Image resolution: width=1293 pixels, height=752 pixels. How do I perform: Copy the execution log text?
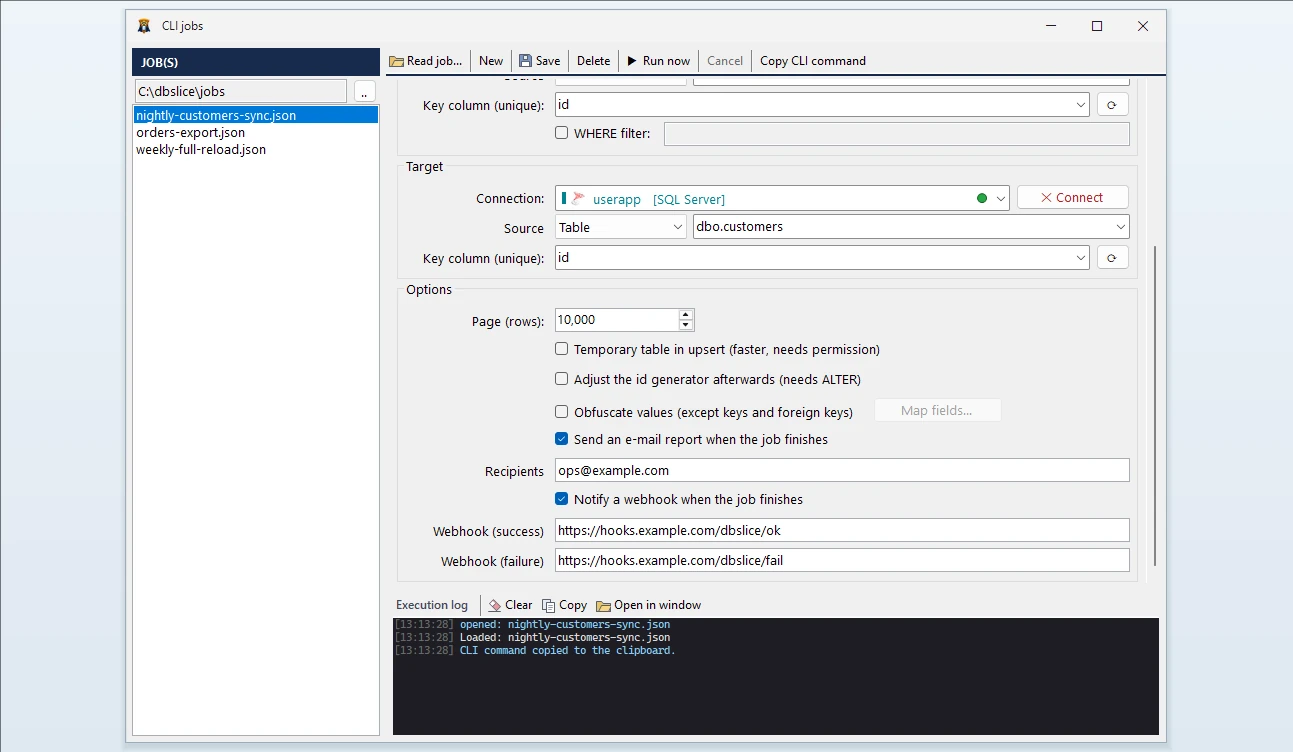(565, 605)
